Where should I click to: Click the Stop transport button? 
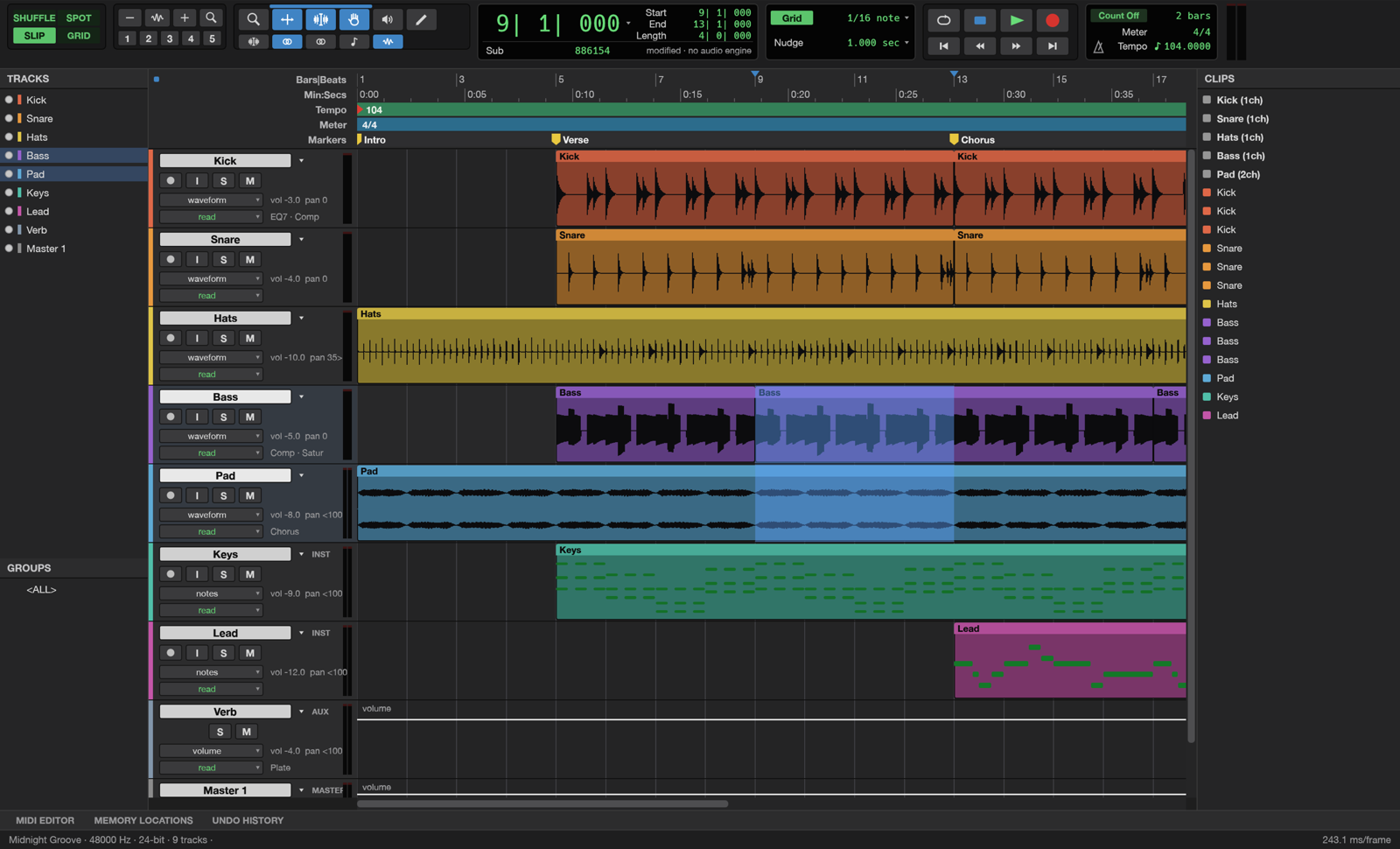pos(980,20)
